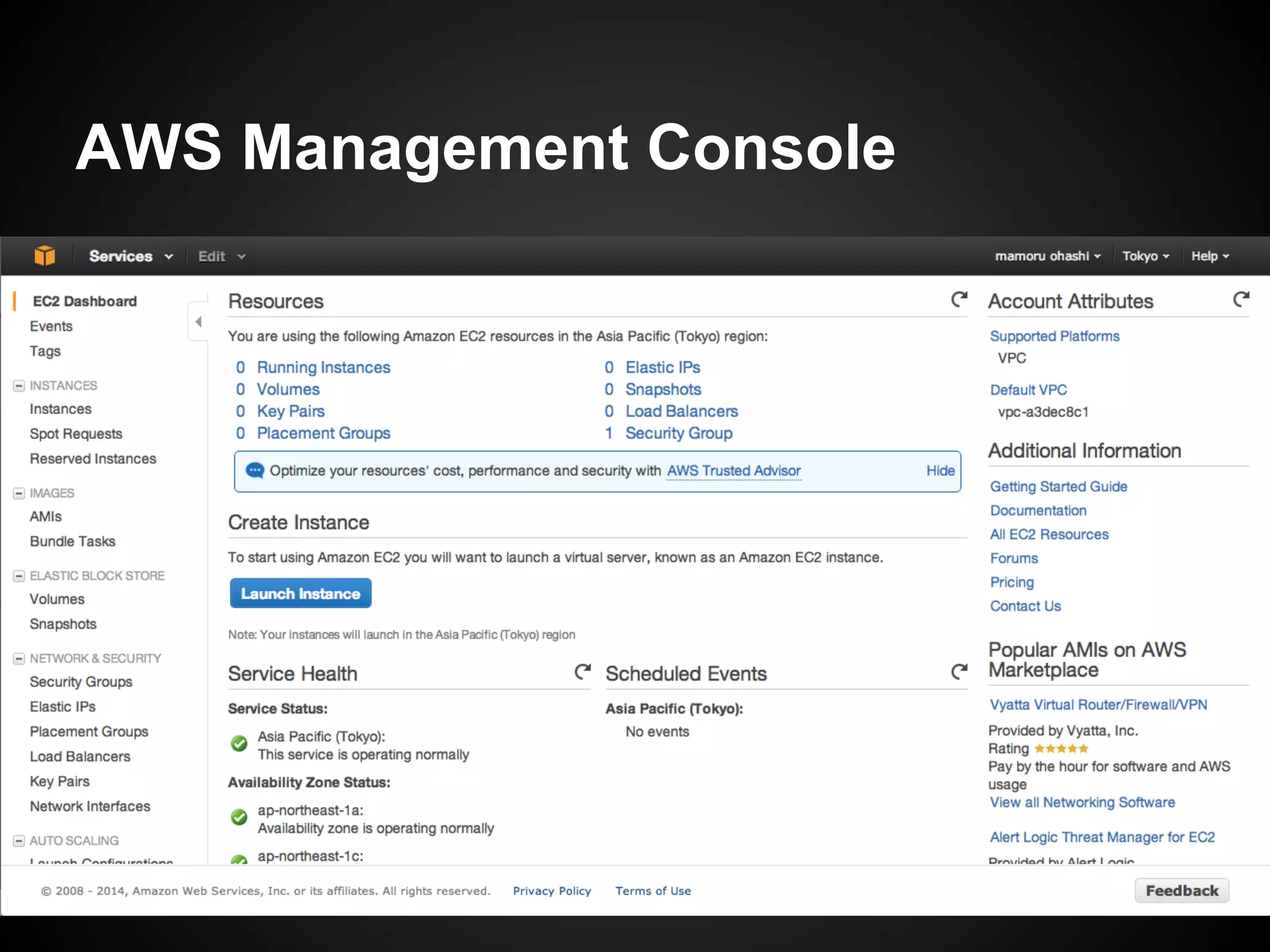Open Alert Logic Threat Manager link

[1102, 837]
